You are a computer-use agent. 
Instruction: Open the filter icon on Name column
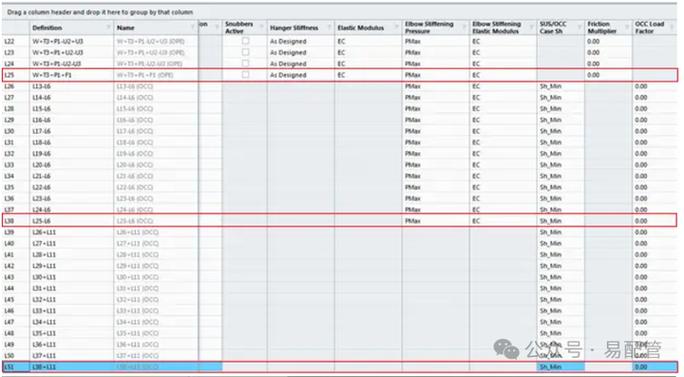coord(193,27)
